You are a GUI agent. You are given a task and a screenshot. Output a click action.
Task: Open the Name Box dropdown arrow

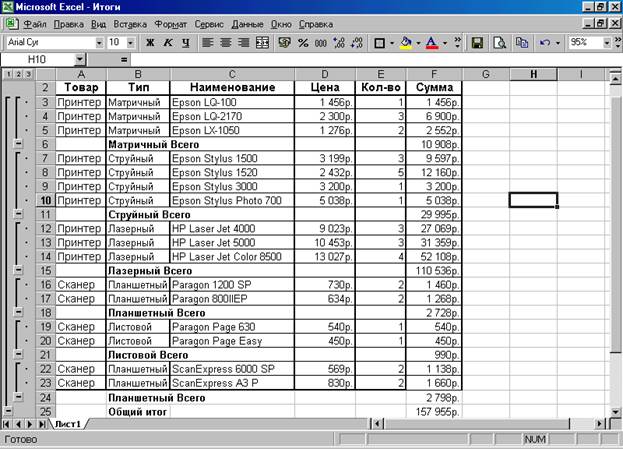[x=80, y=60]
